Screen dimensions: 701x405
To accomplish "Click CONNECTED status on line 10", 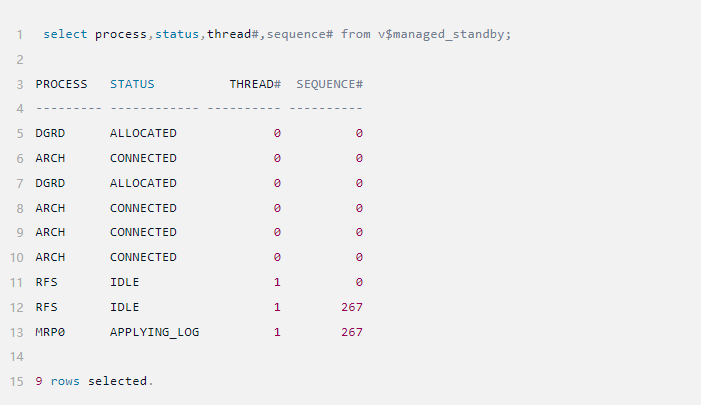I will click(x=143, y=257).
